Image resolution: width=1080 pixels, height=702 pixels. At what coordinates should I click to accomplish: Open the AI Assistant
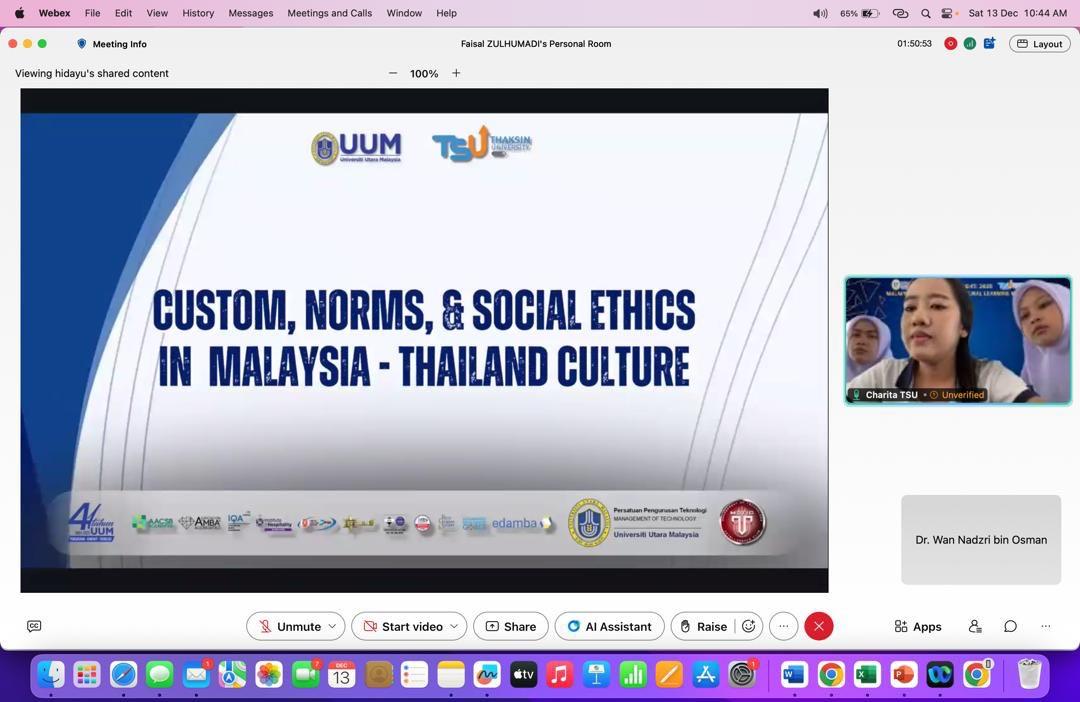pos(609,626)
